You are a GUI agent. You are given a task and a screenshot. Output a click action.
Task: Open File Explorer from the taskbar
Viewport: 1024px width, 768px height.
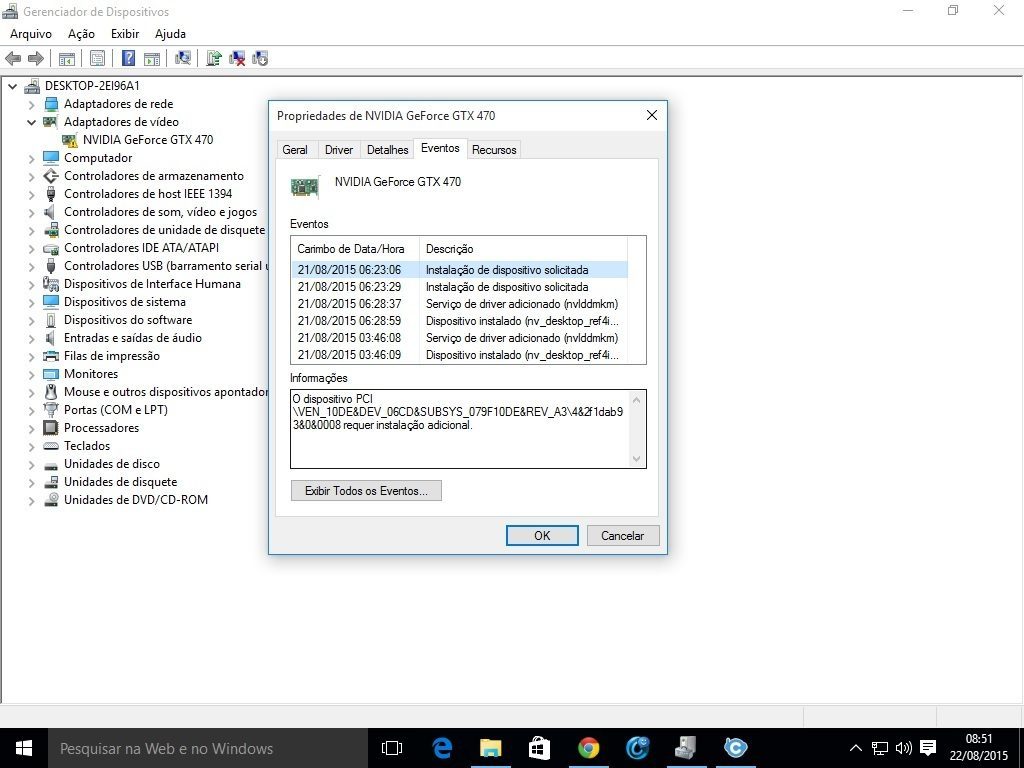point(490,748)
